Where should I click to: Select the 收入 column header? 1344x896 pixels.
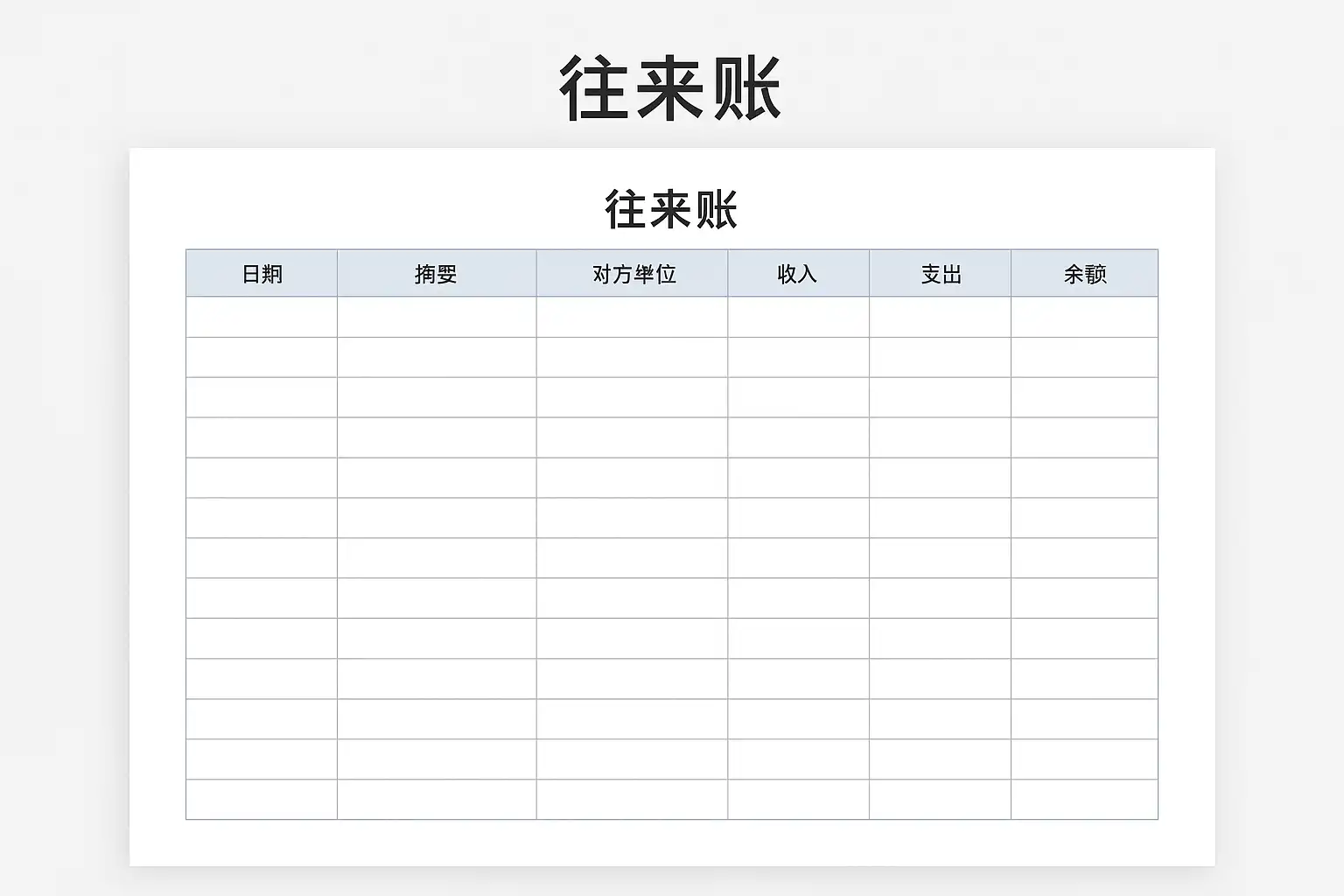(798, 273)
